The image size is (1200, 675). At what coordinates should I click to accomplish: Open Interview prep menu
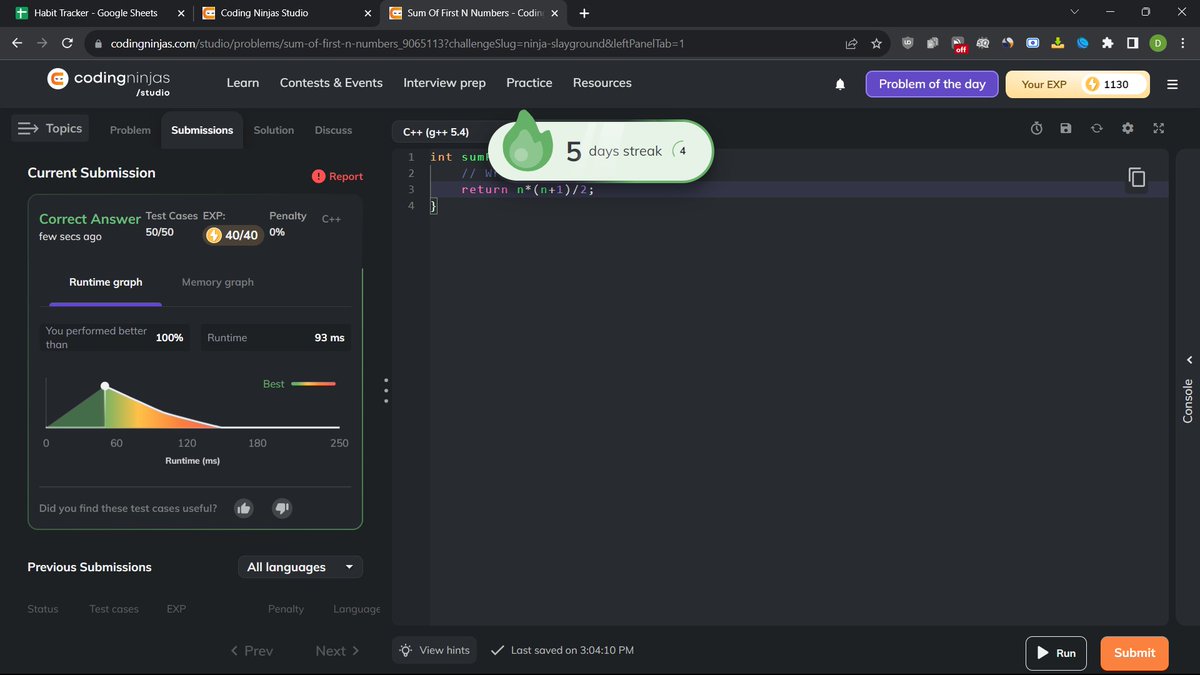(x=444, y=83)
